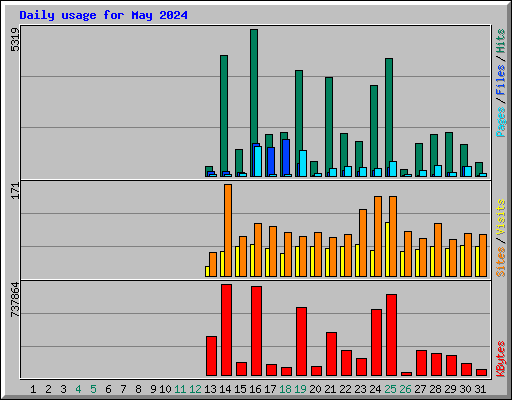The image size is (512, 400).
Task: Click the blue Files bar for day 18
Action: 286,157
